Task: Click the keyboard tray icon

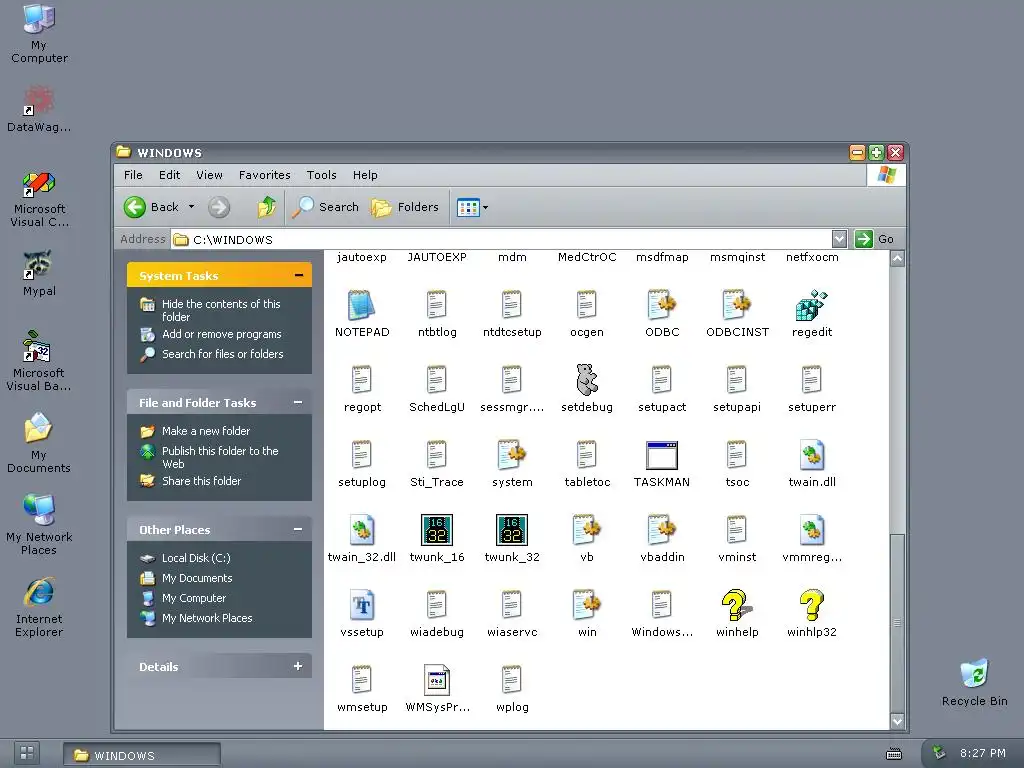Action: (893, 754)
